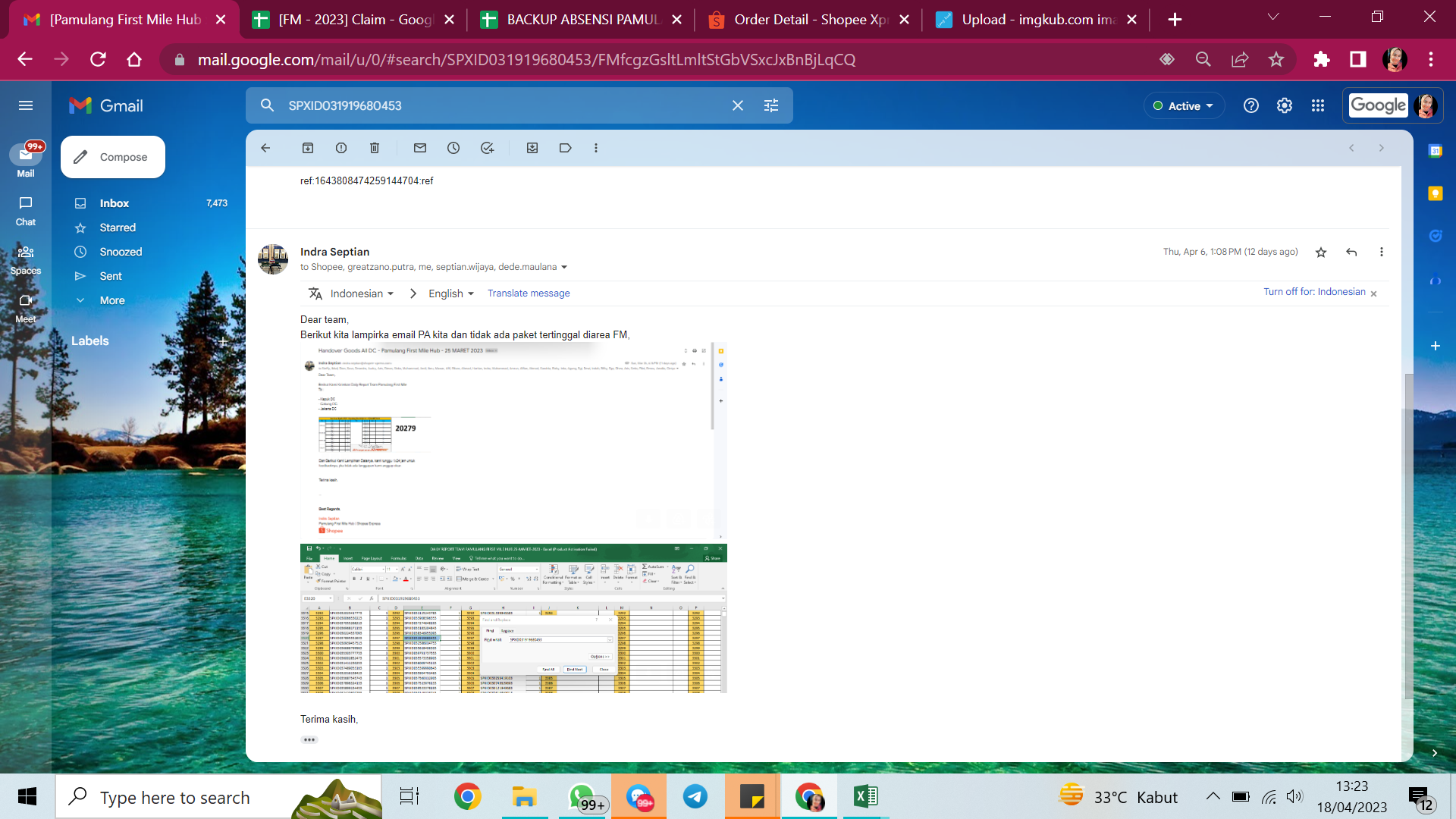Snooze this email conversation
1456x819 pixels.
(x=453, y=148)
